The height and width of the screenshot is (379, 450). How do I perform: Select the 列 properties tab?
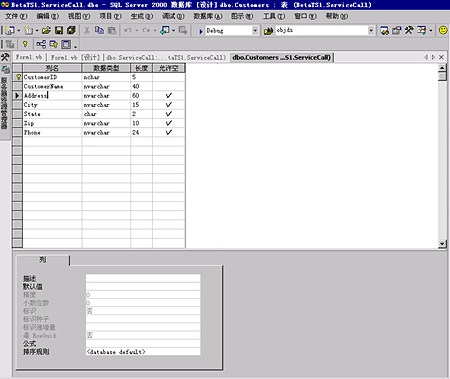pyautogui.click(x=43, y=260)
